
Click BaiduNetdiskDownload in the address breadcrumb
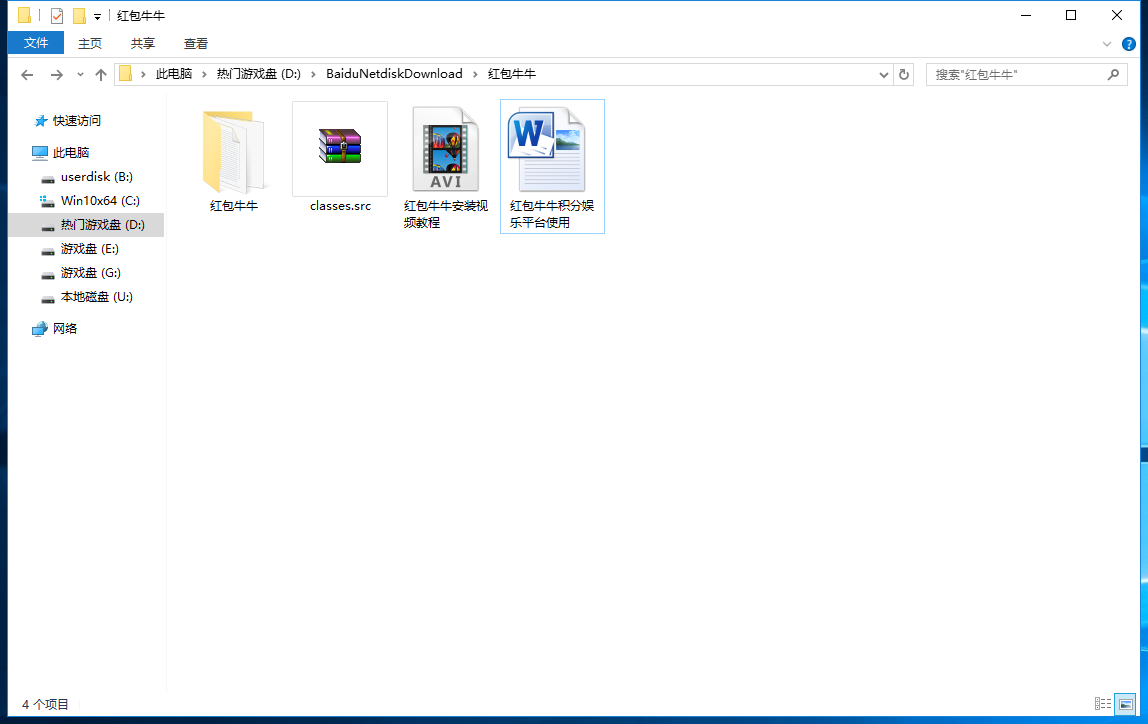click(x=394, y=74)
